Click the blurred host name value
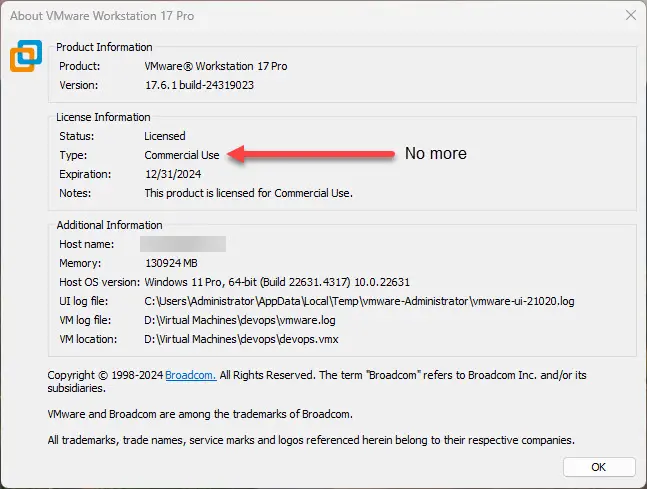647x489 pixels. 183,244
